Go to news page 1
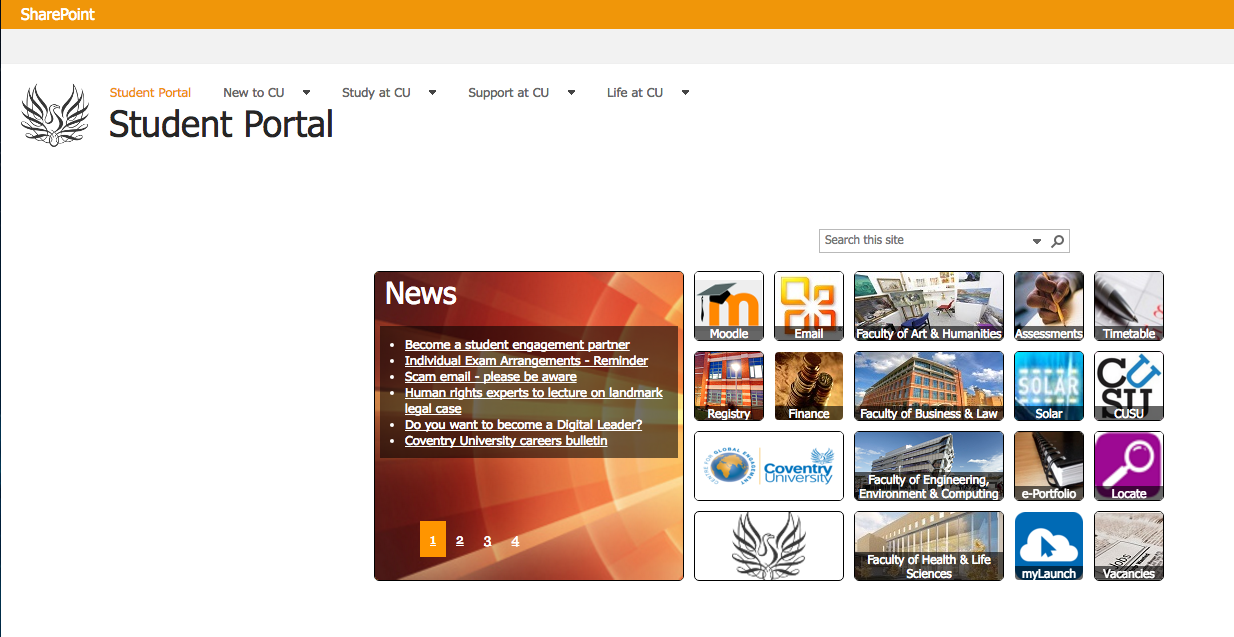The height and width of the screenshot is (637, 1234). [x=433, y=539]
